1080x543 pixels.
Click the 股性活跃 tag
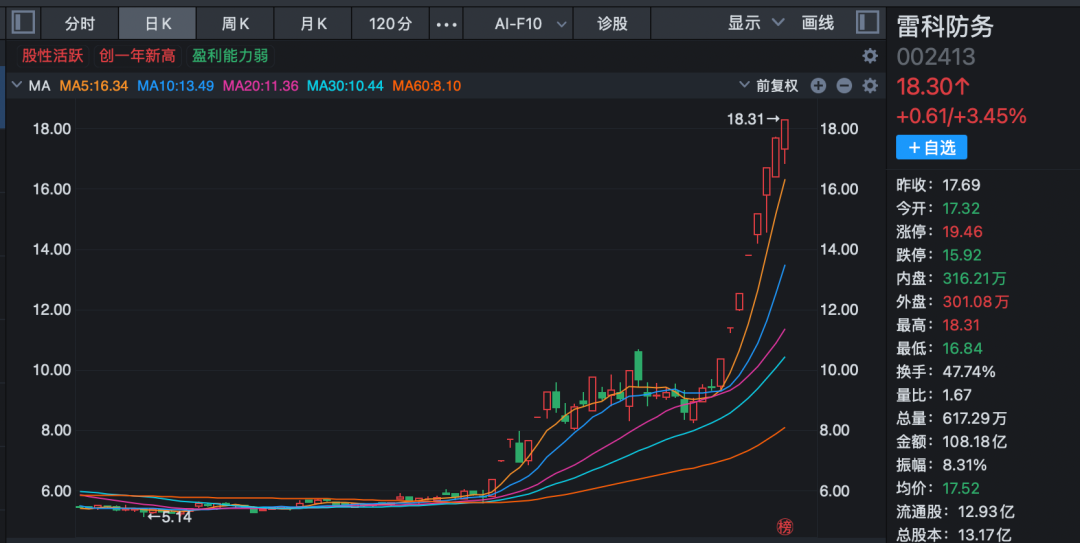(x=53, y=56)
